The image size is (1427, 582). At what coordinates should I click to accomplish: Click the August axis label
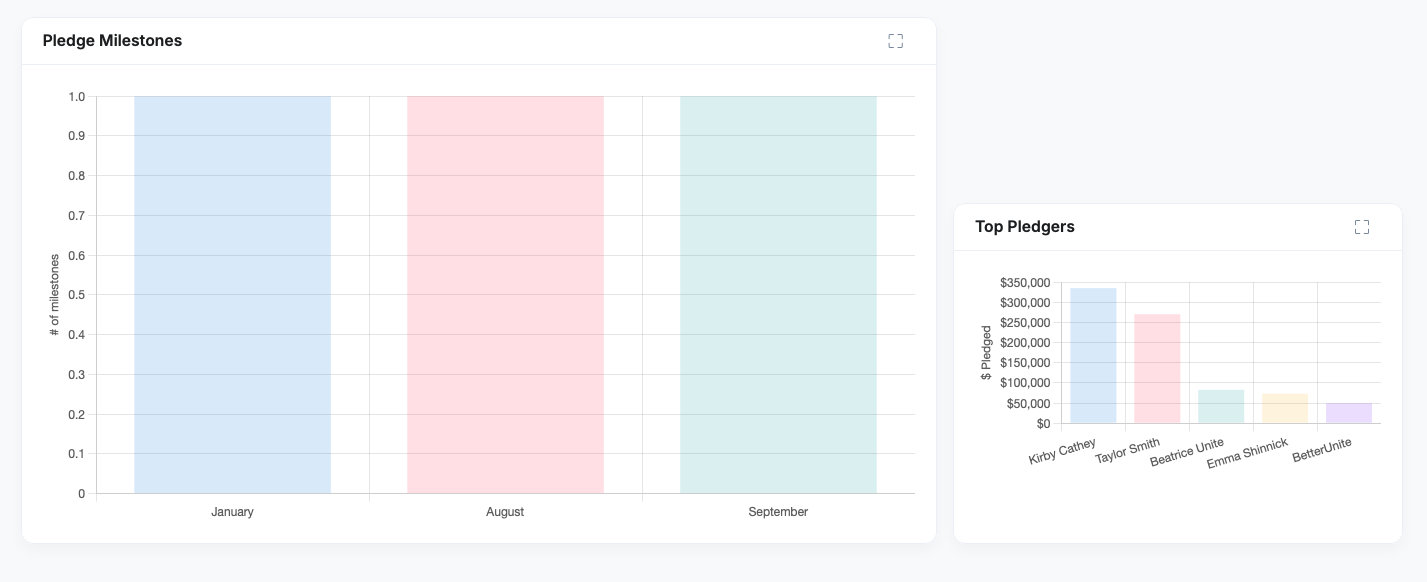(505, 512)
